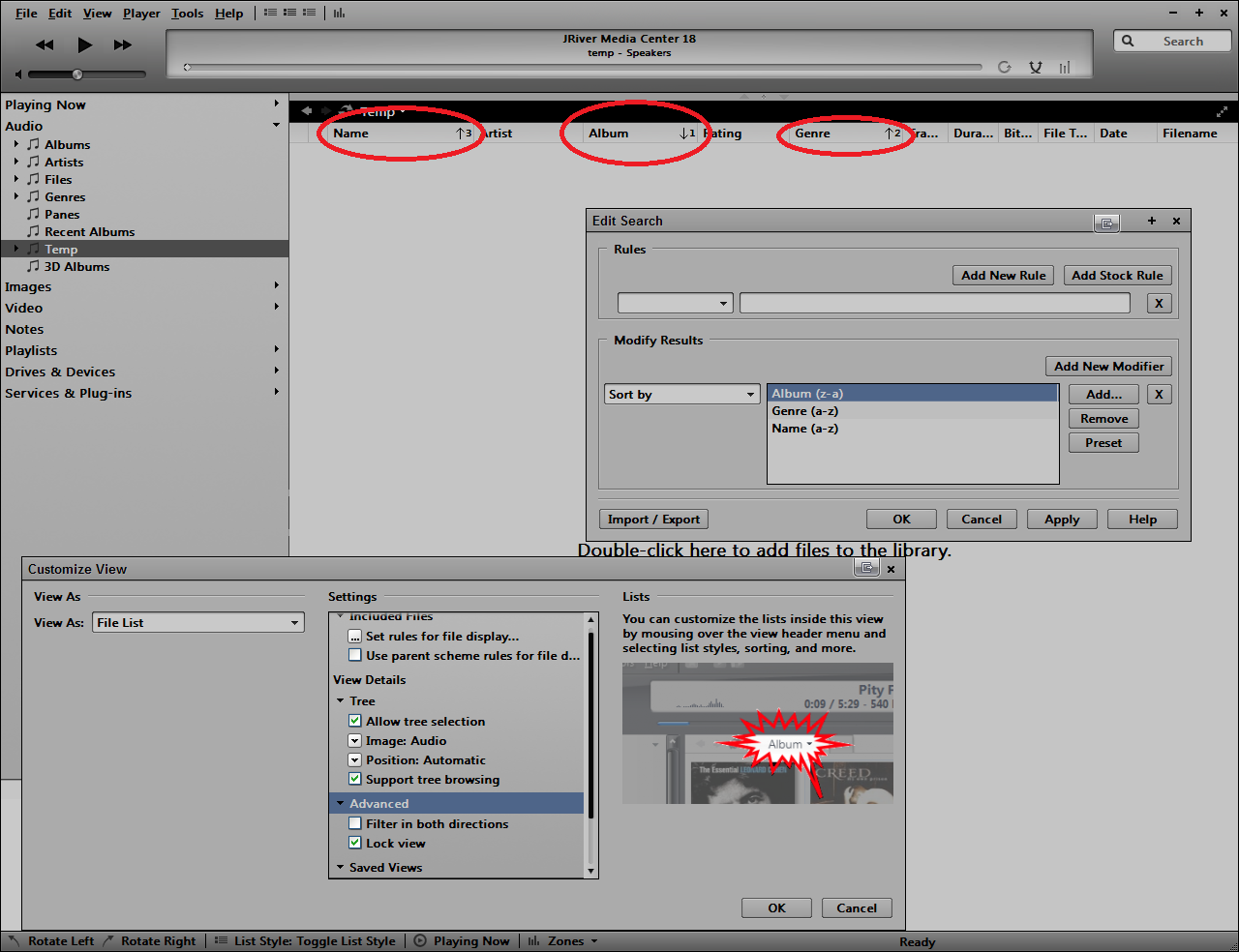Click Rotate Right in status bar
This screenshot has height=952, width=1239.
click(150, 941)
